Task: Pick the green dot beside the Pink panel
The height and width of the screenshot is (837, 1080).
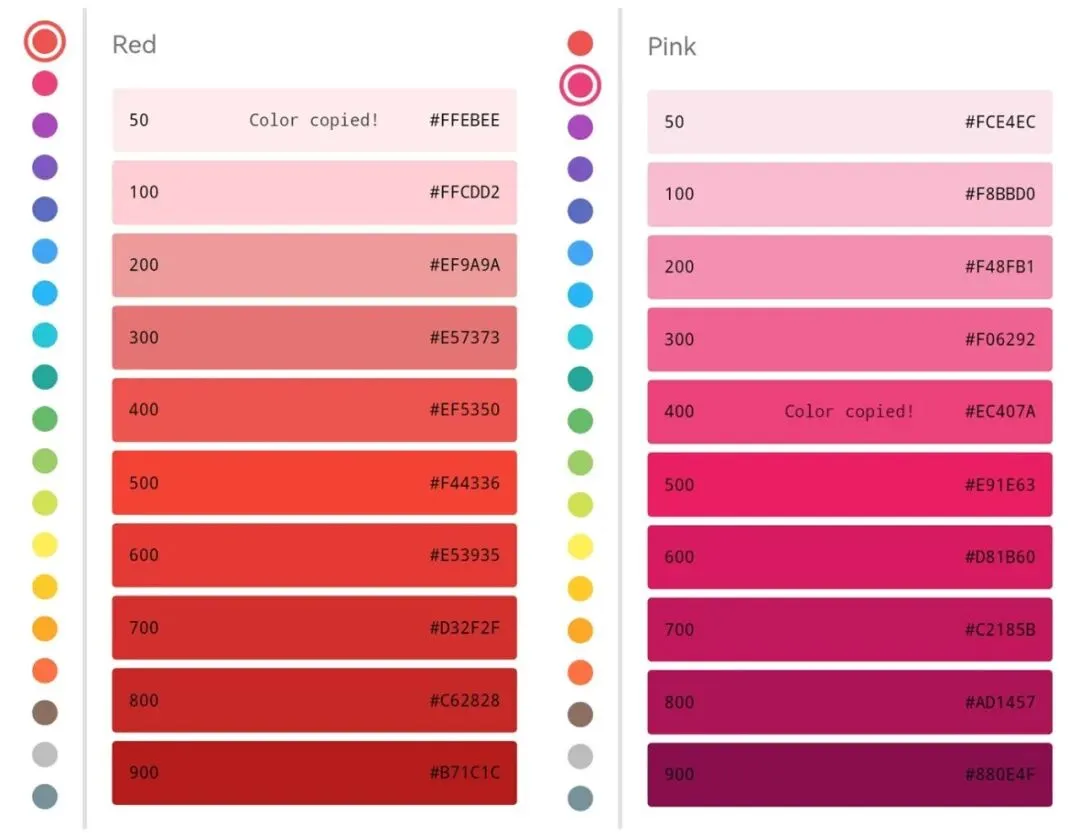Action: 580,421
